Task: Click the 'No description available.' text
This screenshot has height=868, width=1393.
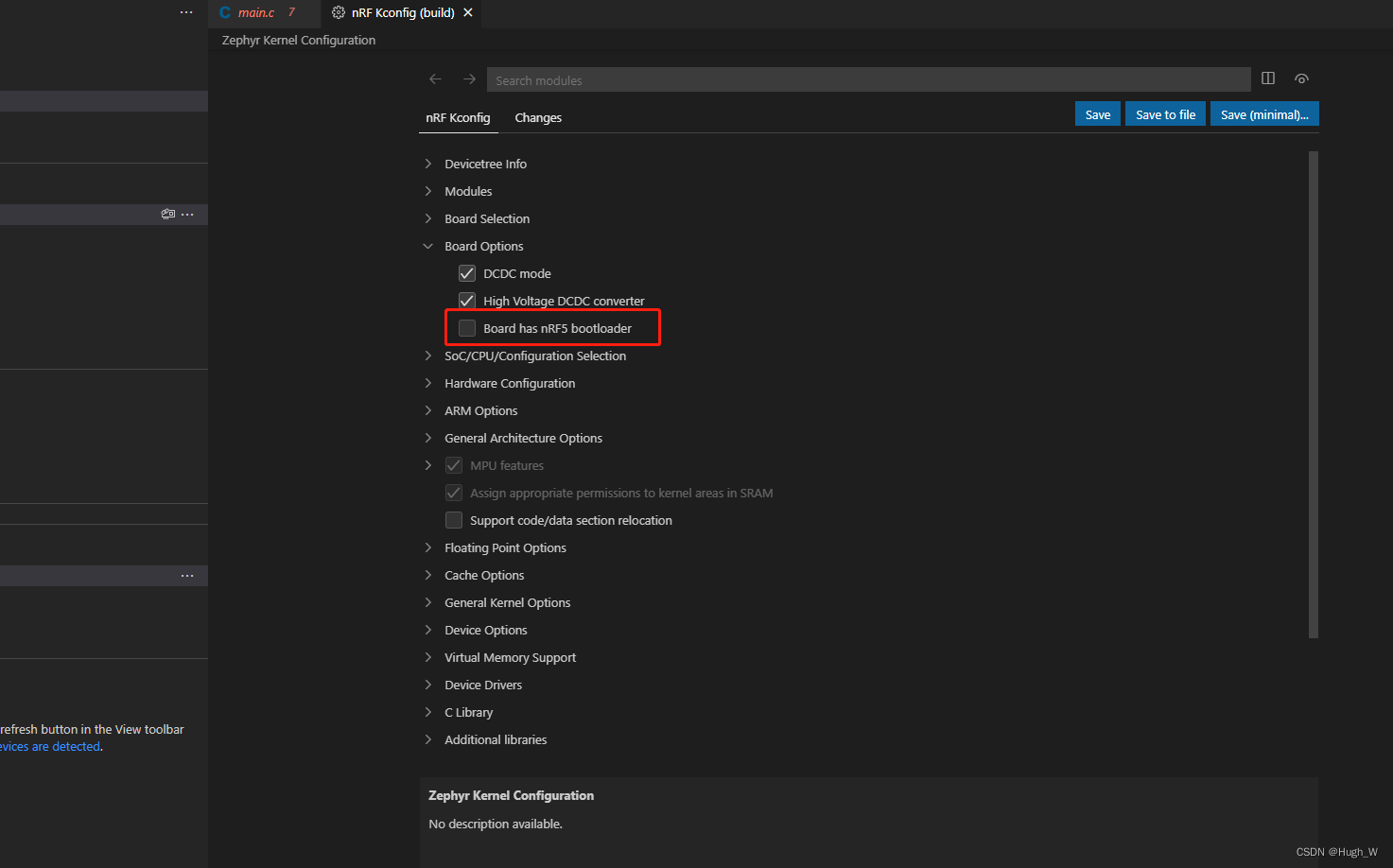Action: (496, 824)
